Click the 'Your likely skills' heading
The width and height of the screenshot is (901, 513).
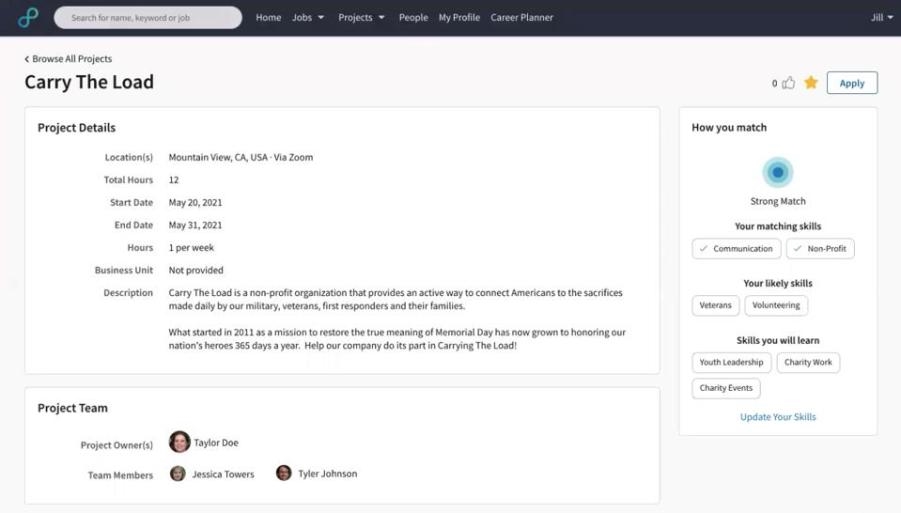[x=777, y=284]
